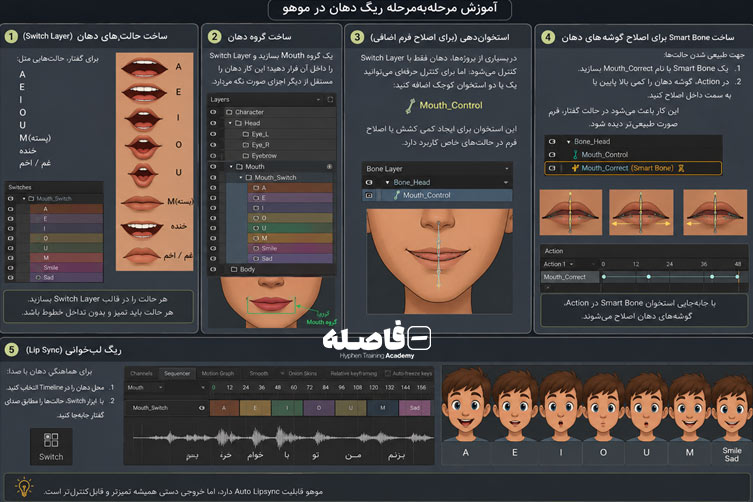Open the Bone Layer panel header dropdown
Image resolution: width=753 pixels, height=502 pixels.
coord(507,169)
